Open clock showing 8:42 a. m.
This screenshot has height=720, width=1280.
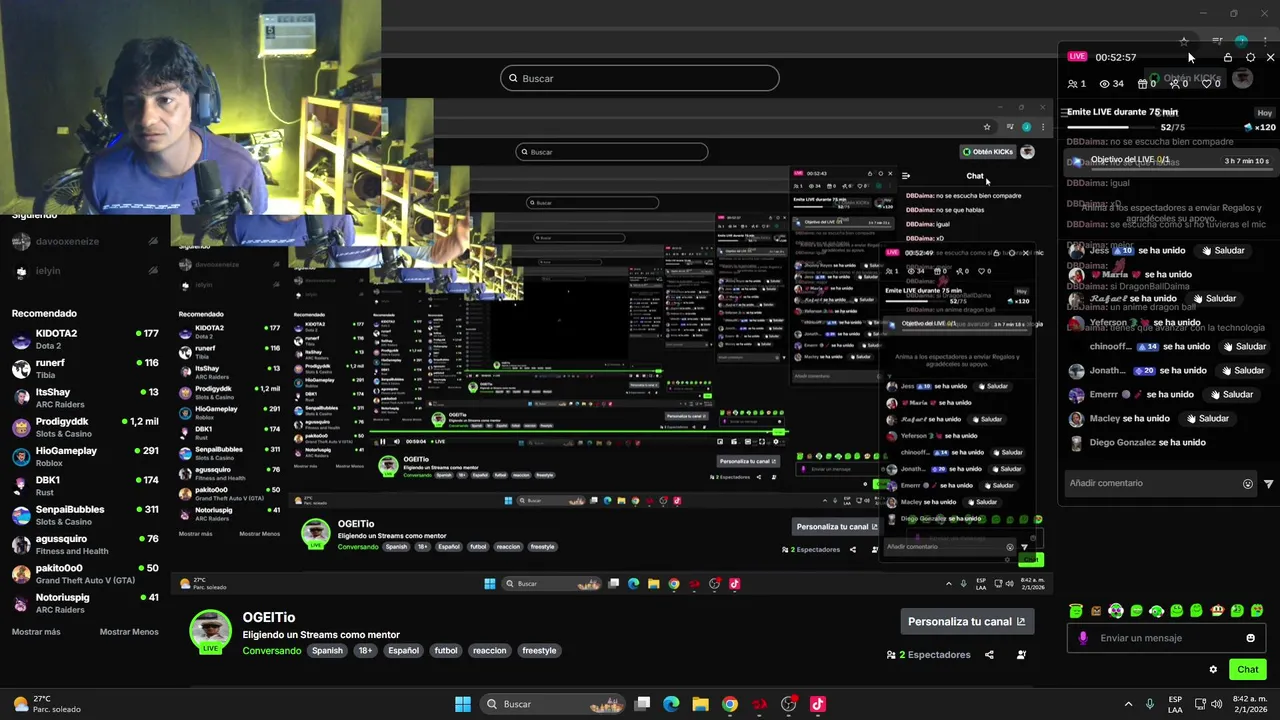(x=1250, y=704)
